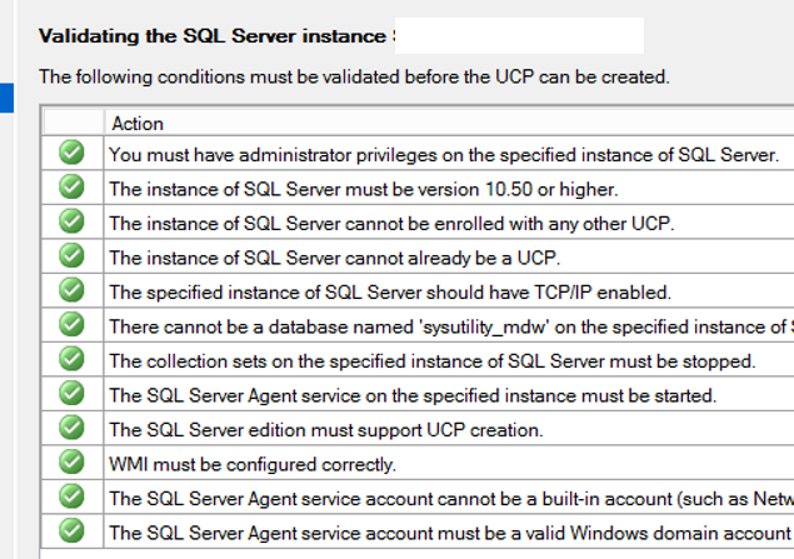Click green check for SQL Server Agent started row

pos(71,393)
